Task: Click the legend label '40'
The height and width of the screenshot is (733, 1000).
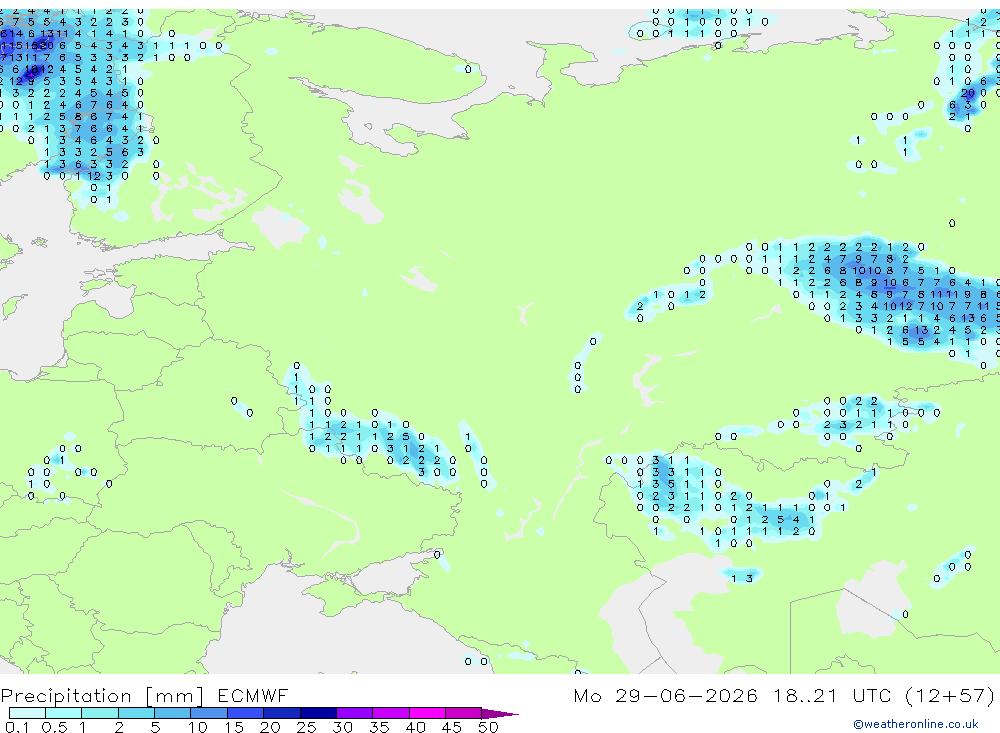Action: click(415, 727)
